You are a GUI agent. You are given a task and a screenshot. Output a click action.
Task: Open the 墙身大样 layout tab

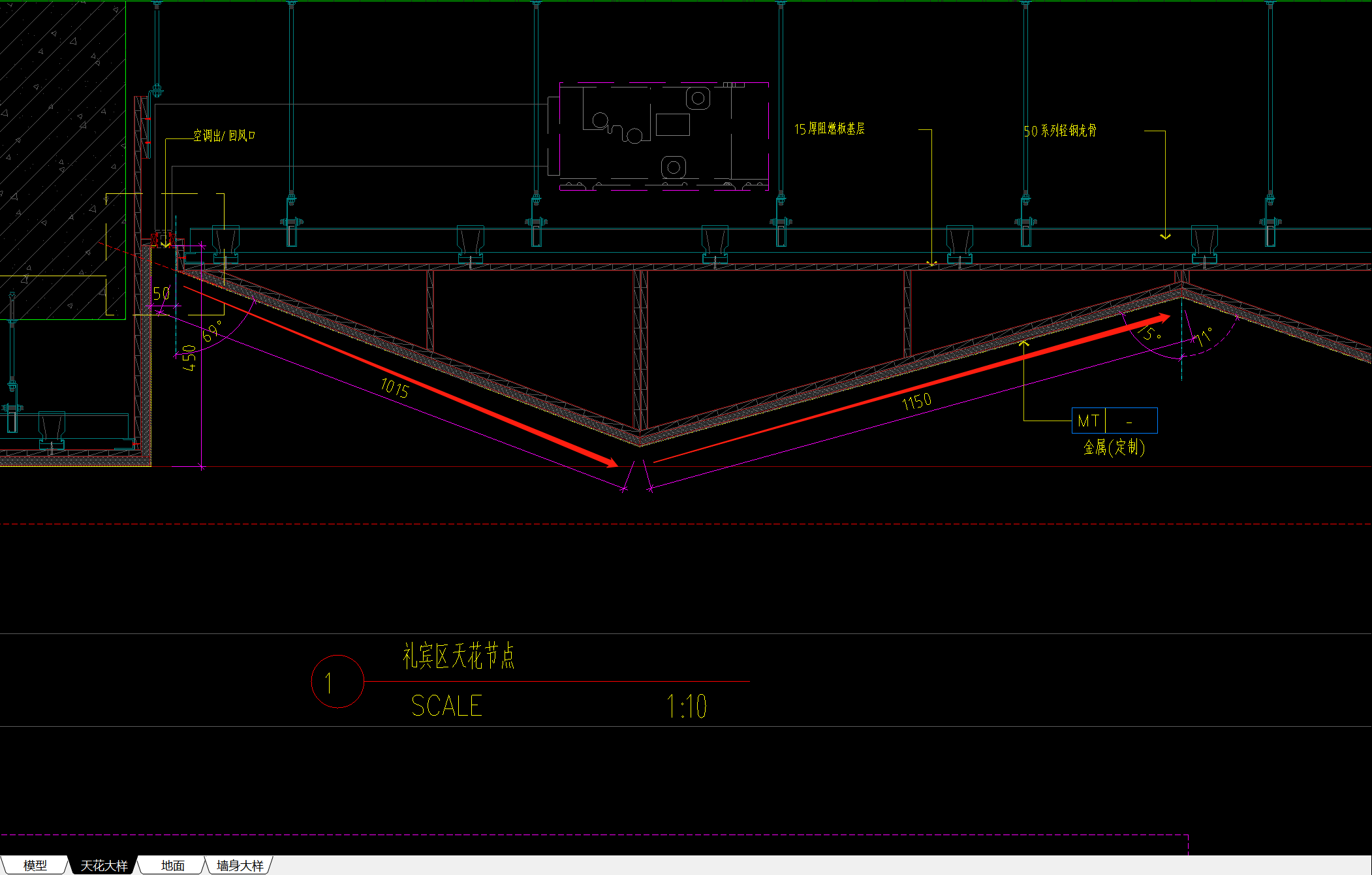(x=240, y=865)
